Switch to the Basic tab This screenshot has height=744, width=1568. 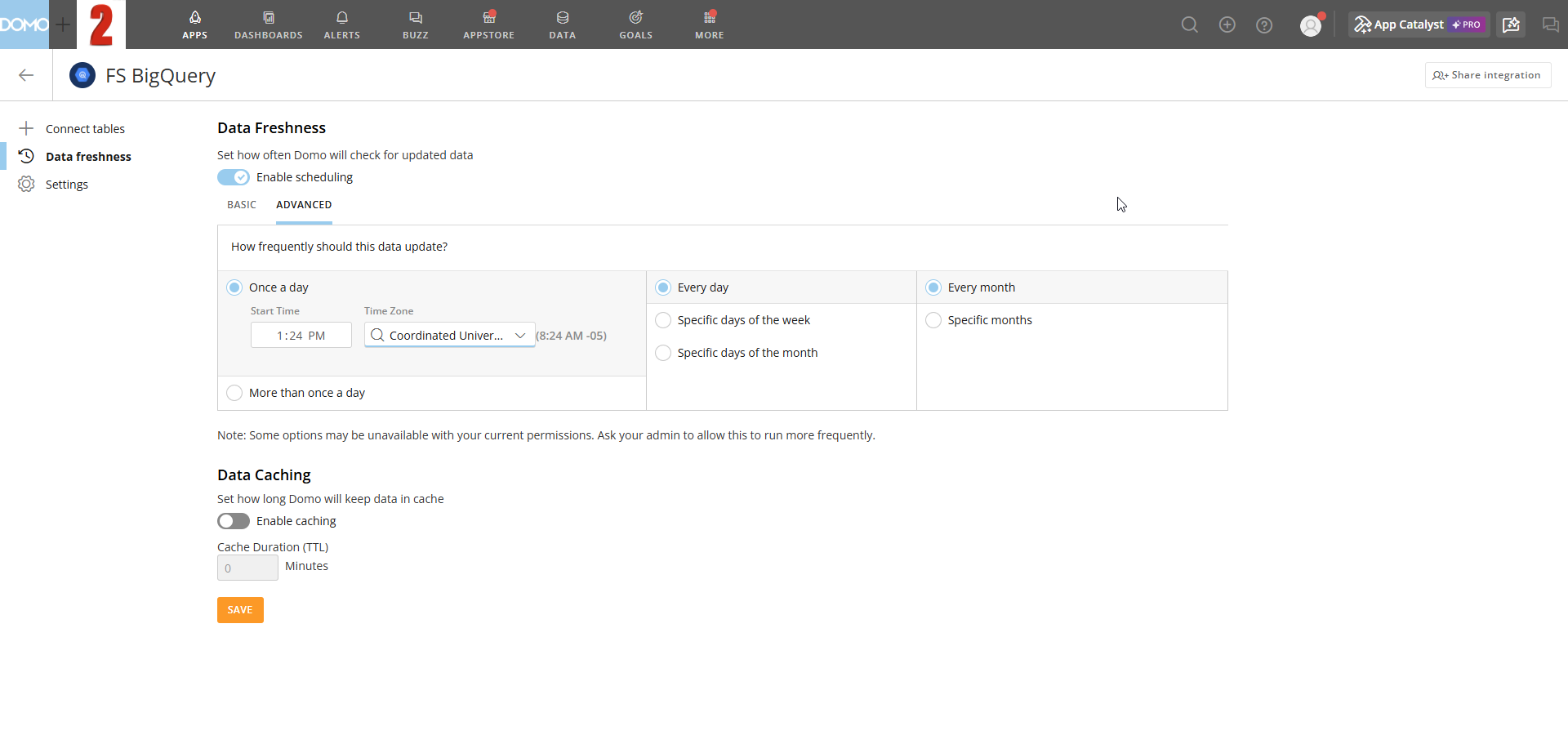pyautogui.click(x=242, y=205)
